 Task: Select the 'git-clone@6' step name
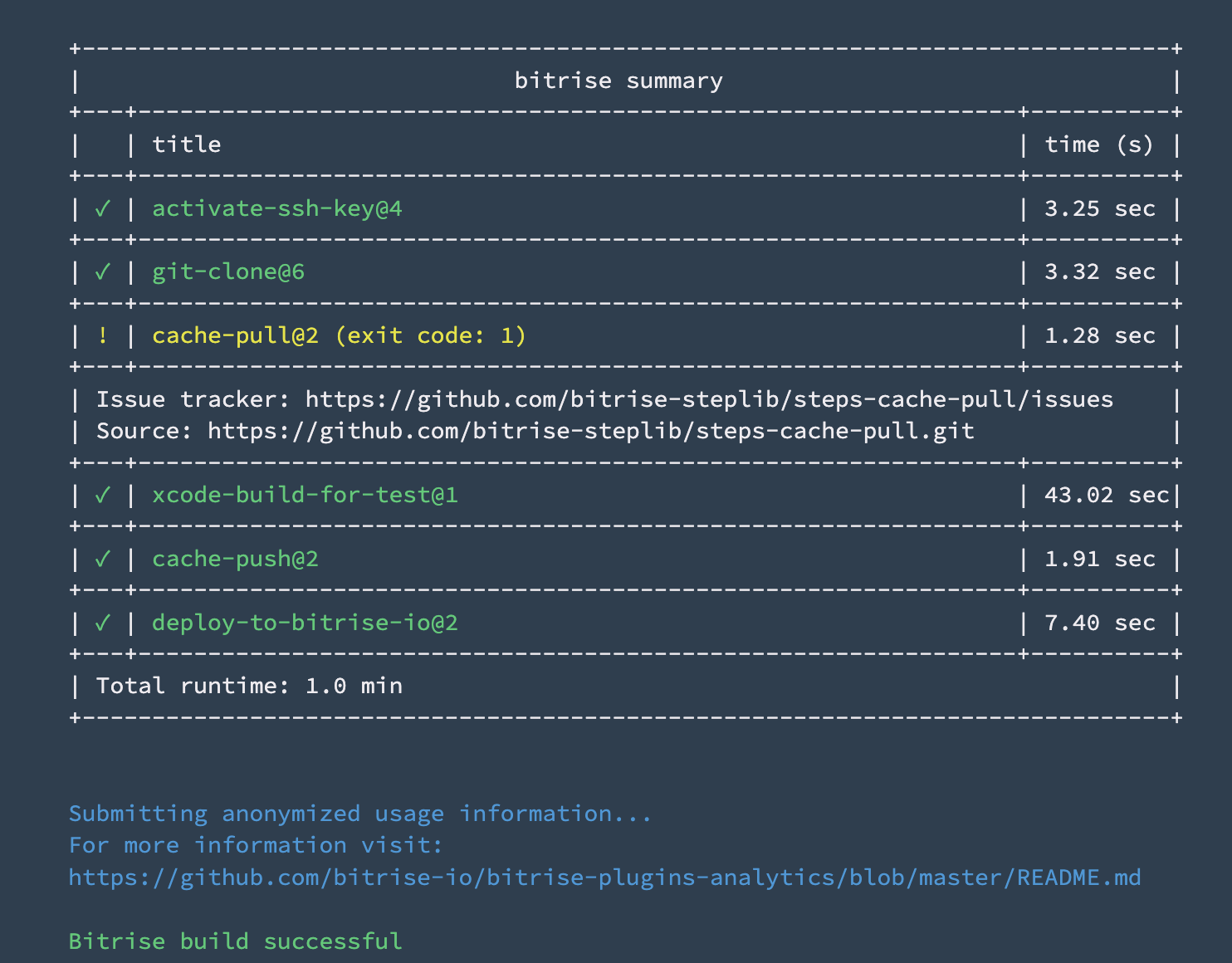(228, 272)
